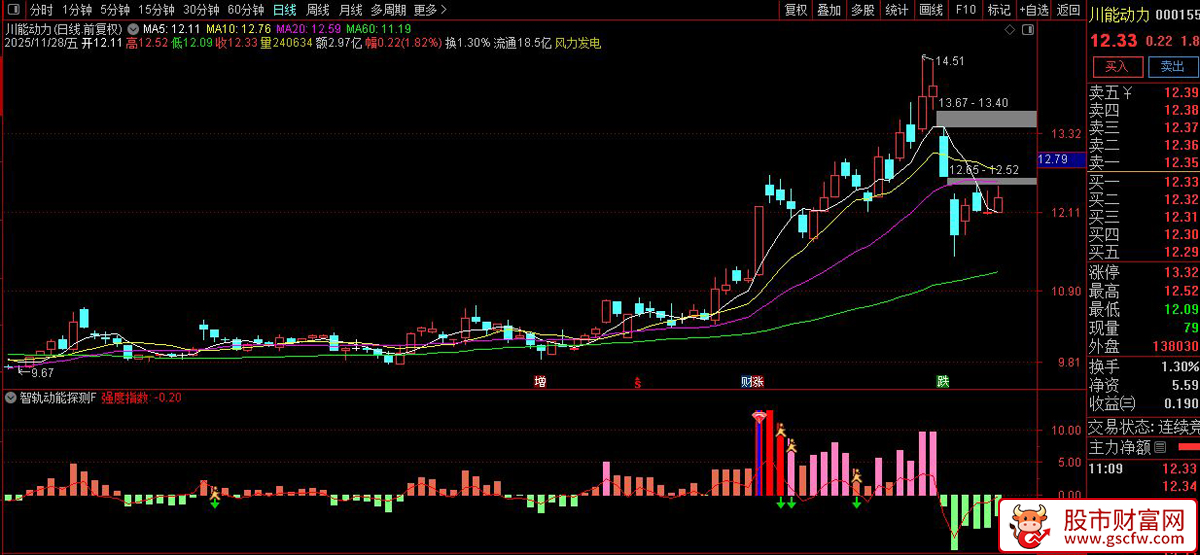Click the red $ dividend marker
This screenshot has width=1200, height=555.
coord(637,382)
